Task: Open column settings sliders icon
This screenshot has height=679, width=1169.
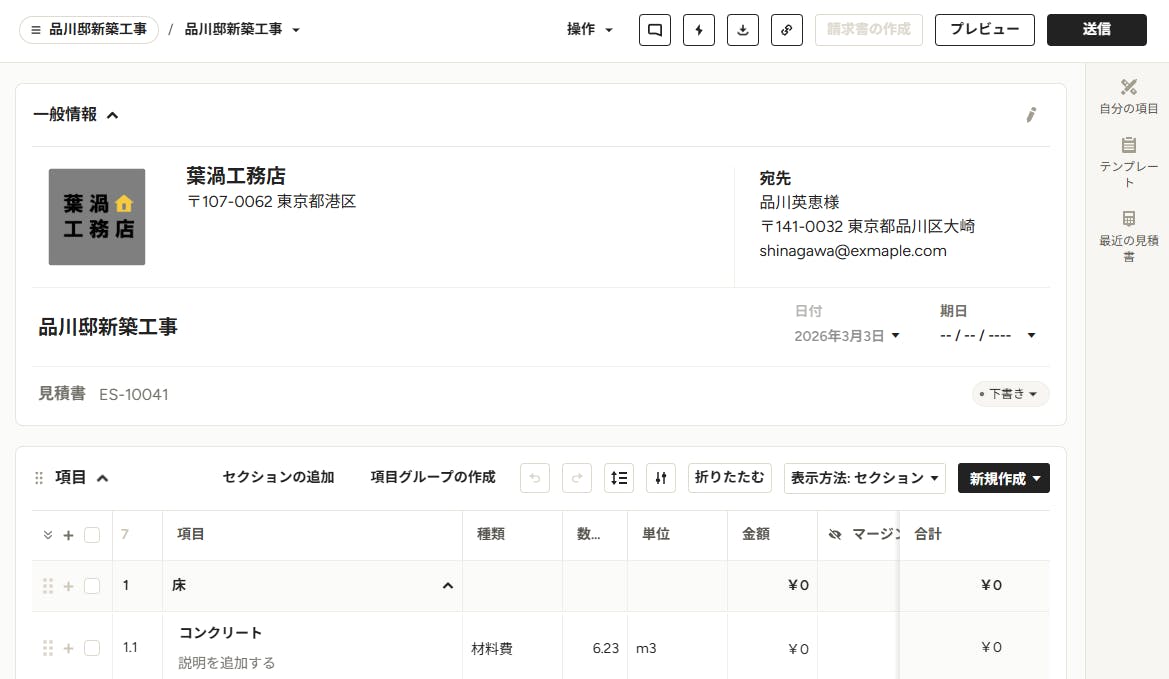Action: point(661,478)
